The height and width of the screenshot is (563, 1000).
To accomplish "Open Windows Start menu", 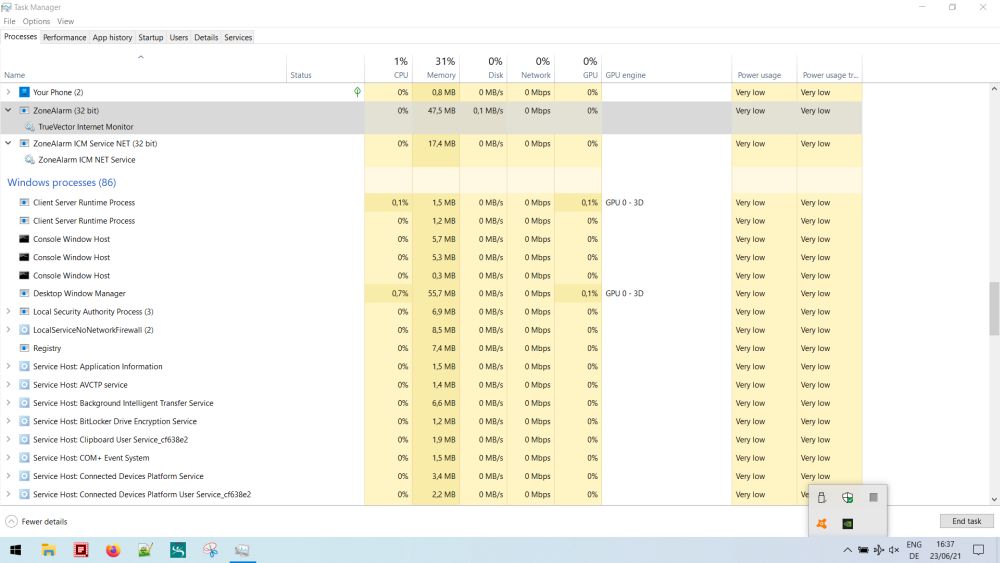I will tap(16, 550).
